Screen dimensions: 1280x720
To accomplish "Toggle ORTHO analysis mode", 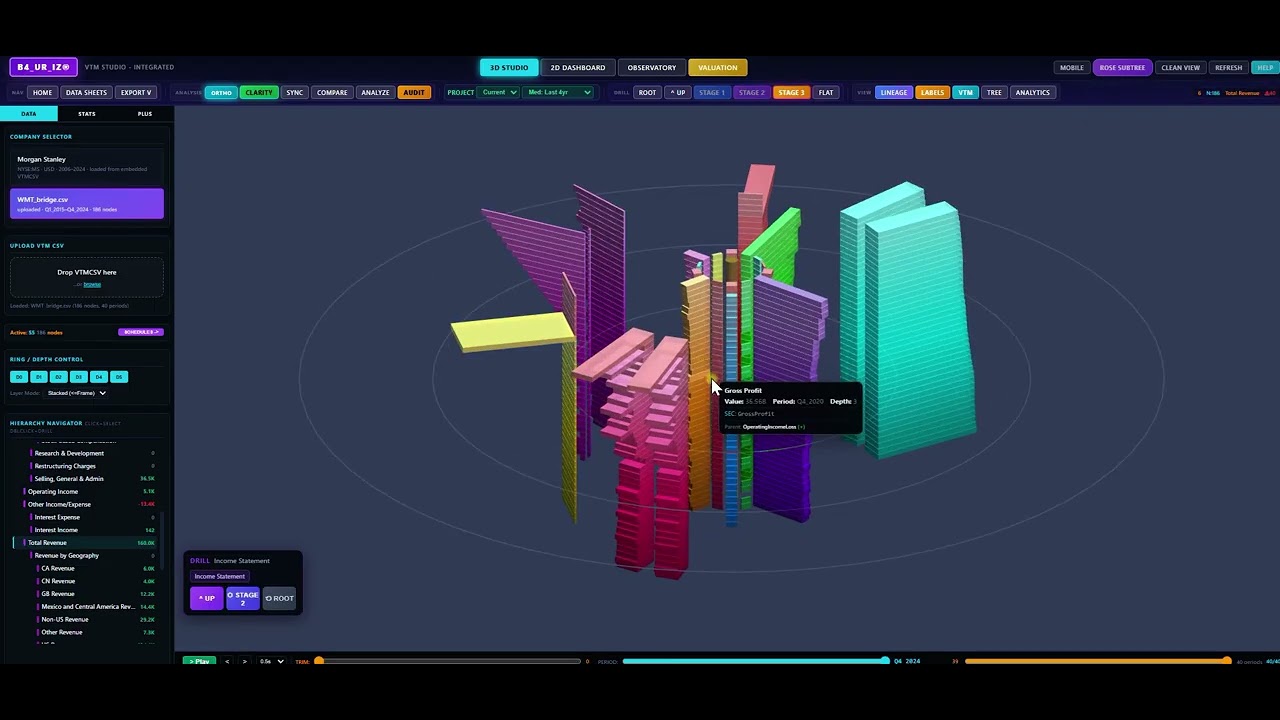I will (221, 92).
